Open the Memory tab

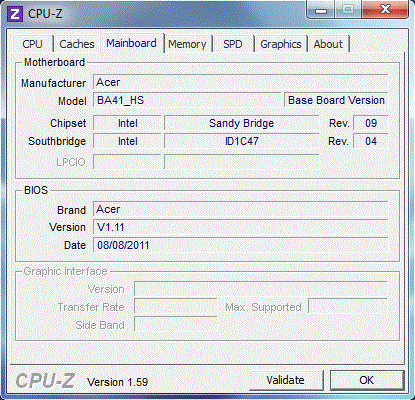[187, 44]
